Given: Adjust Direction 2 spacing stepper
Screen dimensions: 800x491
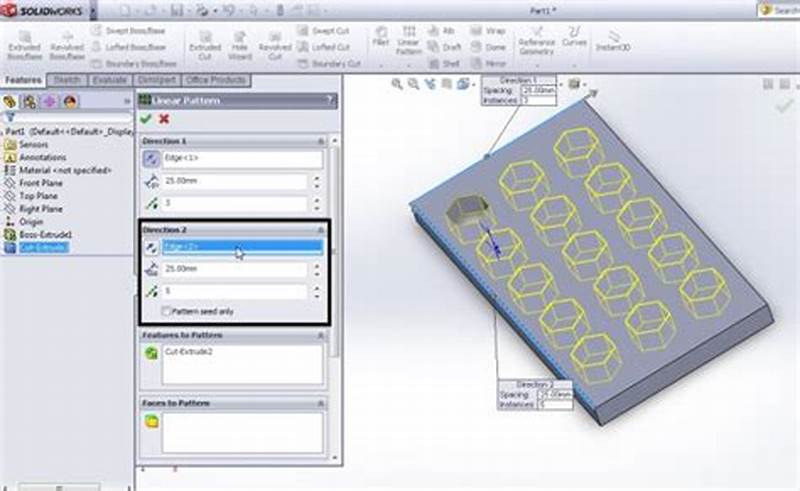Looking at the screenshot, I should tap(317, 269).
